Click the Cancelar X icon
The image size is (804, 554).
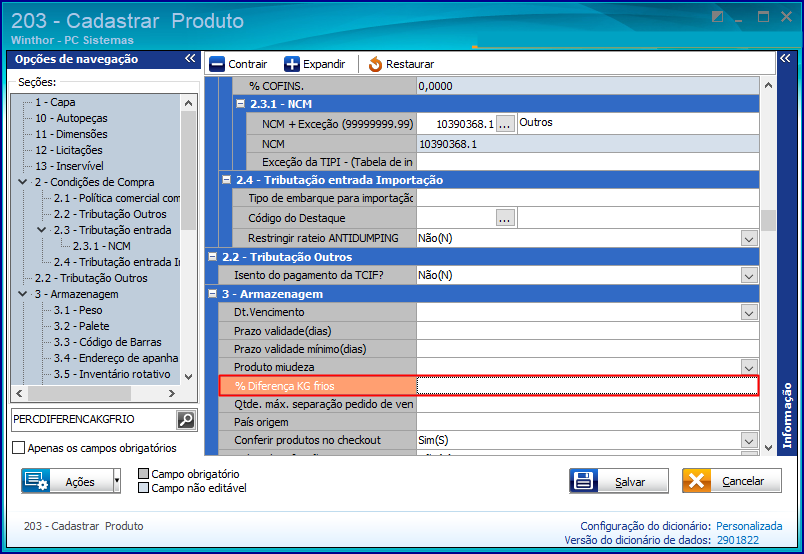[x=696, y=481]
